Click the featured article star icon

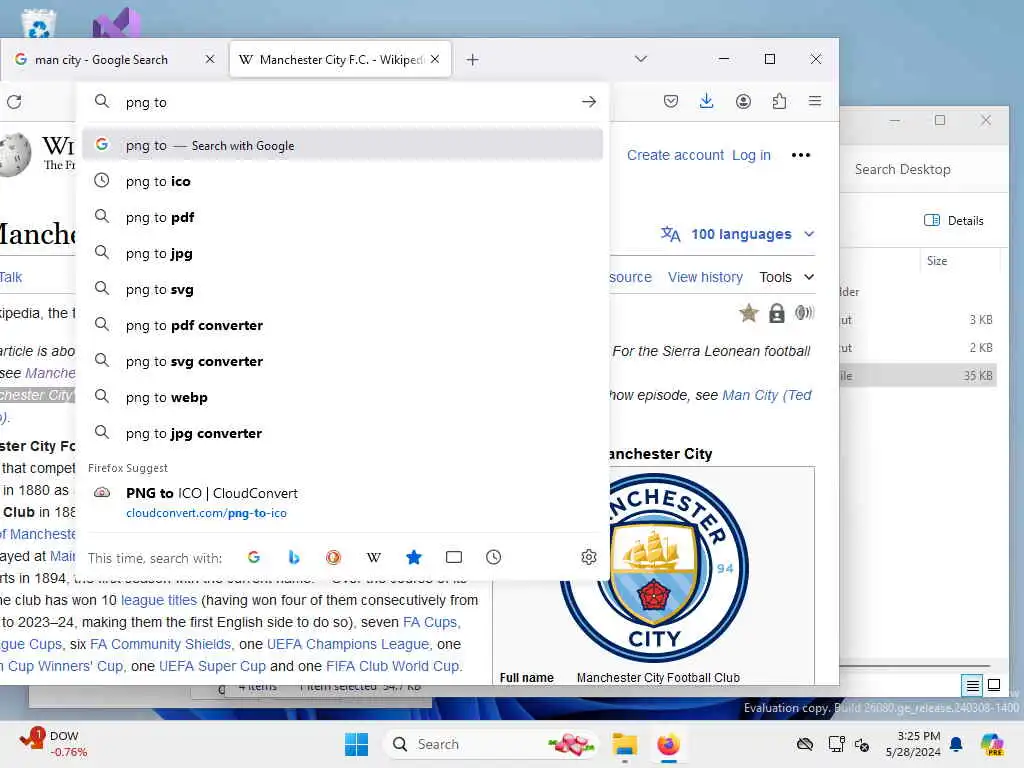(x=748, y=313)
